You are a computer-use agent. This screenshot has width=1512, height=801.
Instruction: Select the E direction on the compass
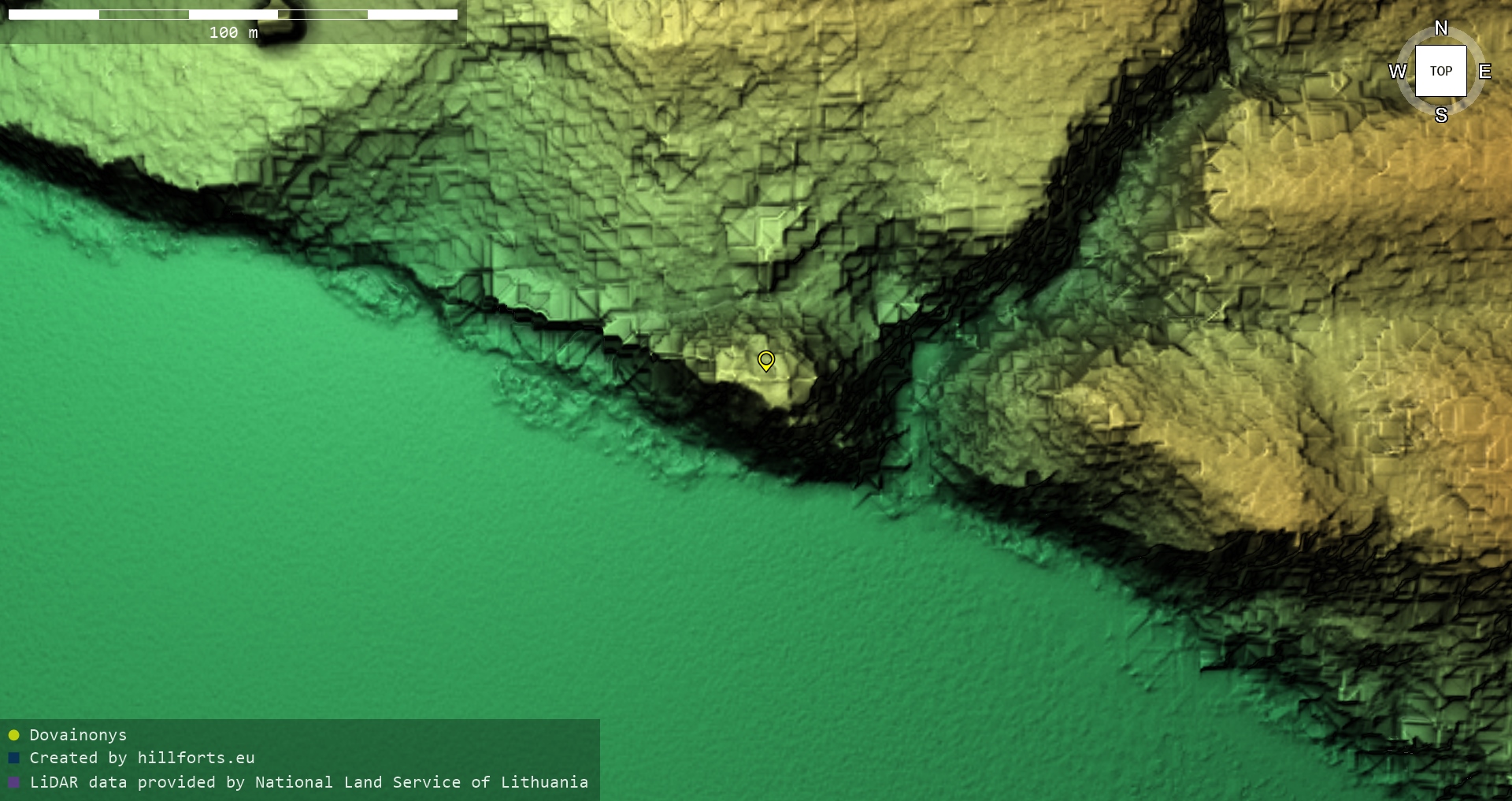tap(1484, 72)
